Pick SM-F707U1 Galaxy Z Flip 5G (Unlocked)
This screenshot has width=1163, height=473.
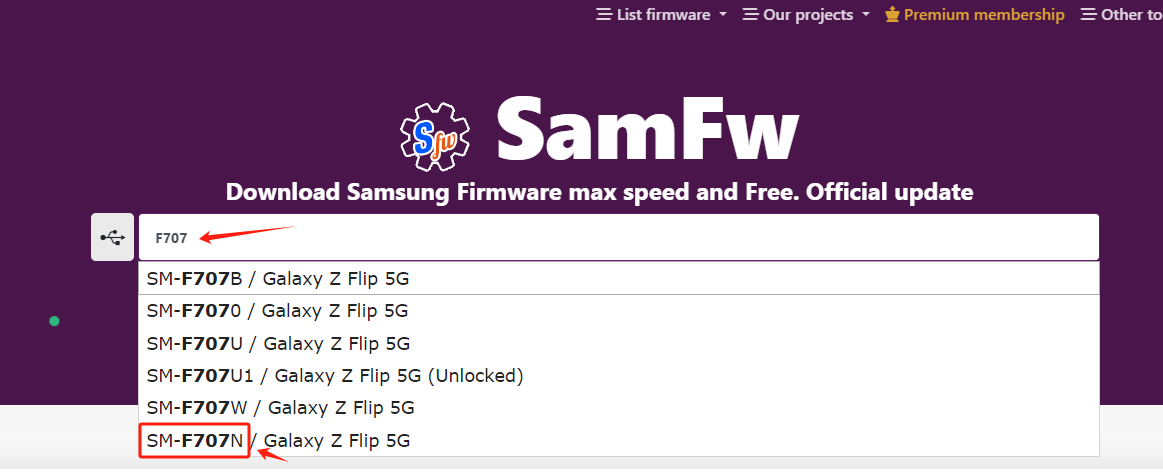(619, 376)
